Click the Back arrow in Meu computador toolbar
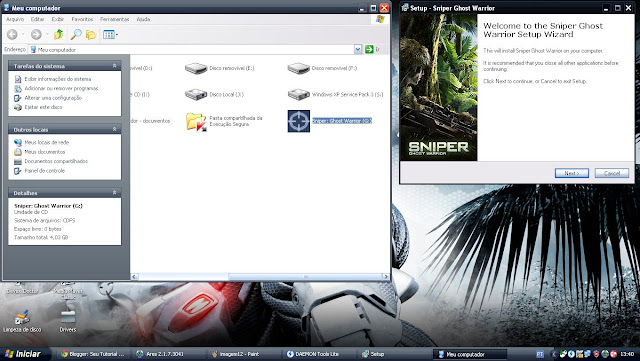This screenshot has height=361, width=640. 12,35
